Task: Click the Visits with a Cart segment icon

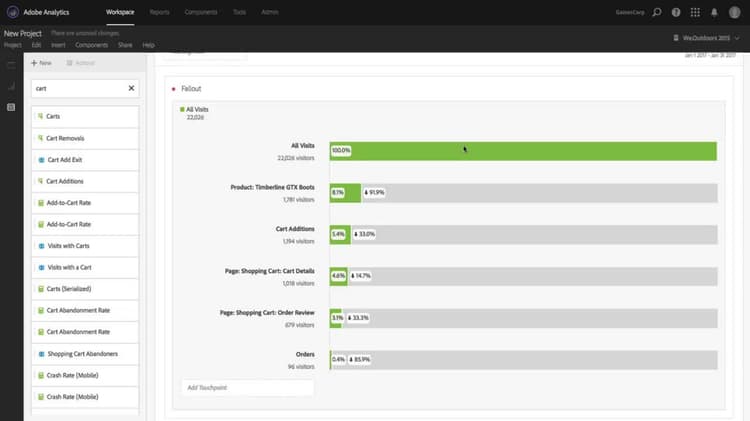Action: coord(41,267)
